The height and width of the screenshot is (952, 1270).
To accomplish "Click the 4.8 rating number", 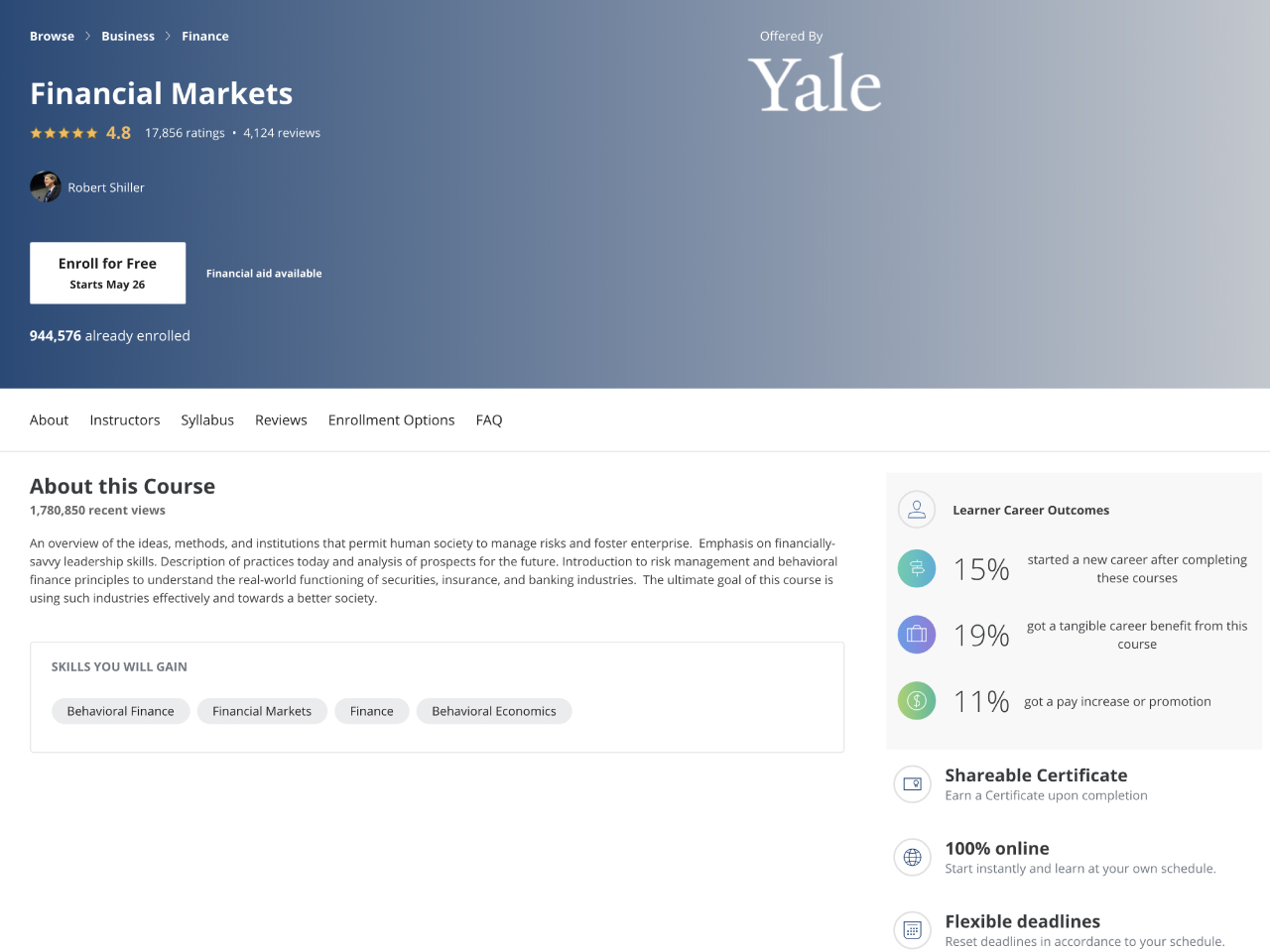I will point(118,133).
